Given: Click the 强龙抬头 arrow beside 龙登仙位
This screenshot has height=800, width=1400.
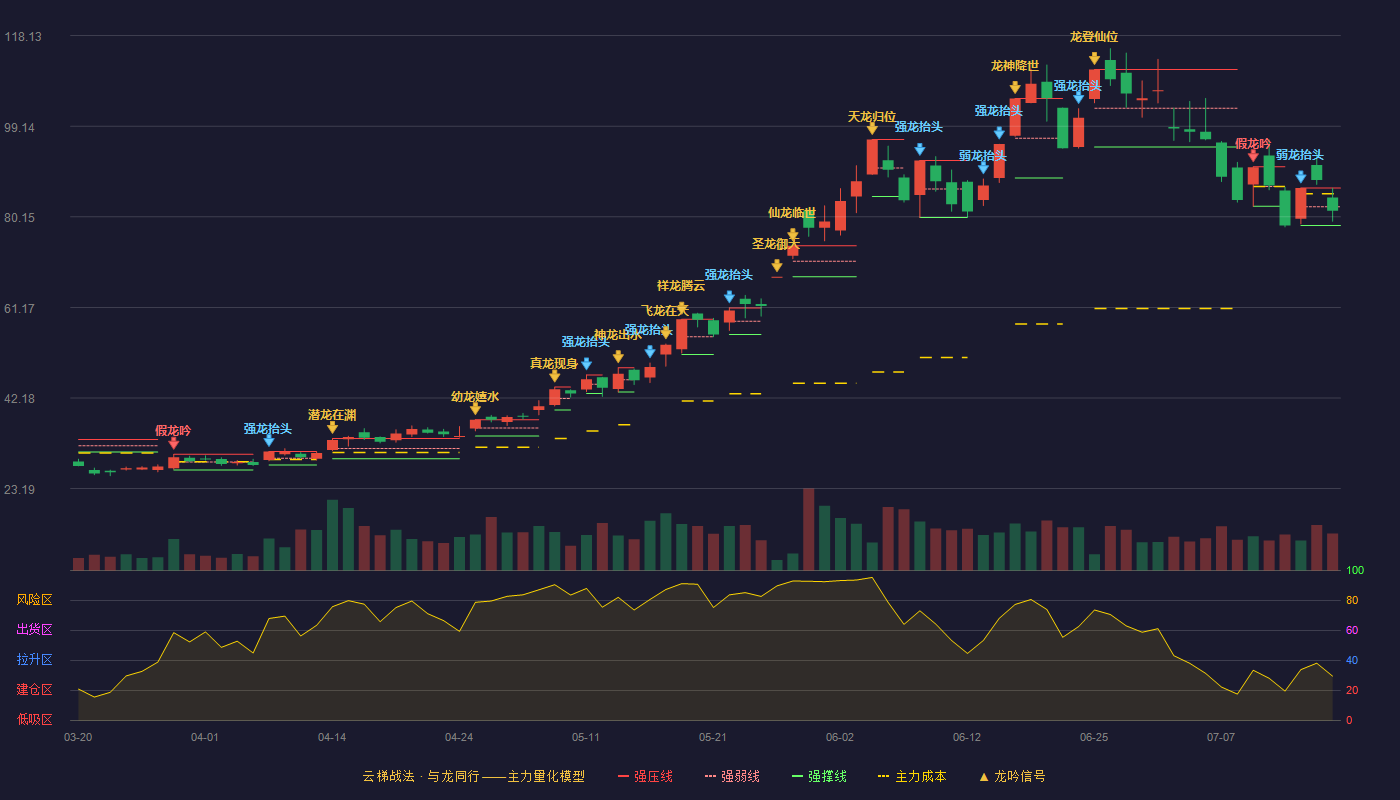Looking at the screenshot, I should point(1078,98).
